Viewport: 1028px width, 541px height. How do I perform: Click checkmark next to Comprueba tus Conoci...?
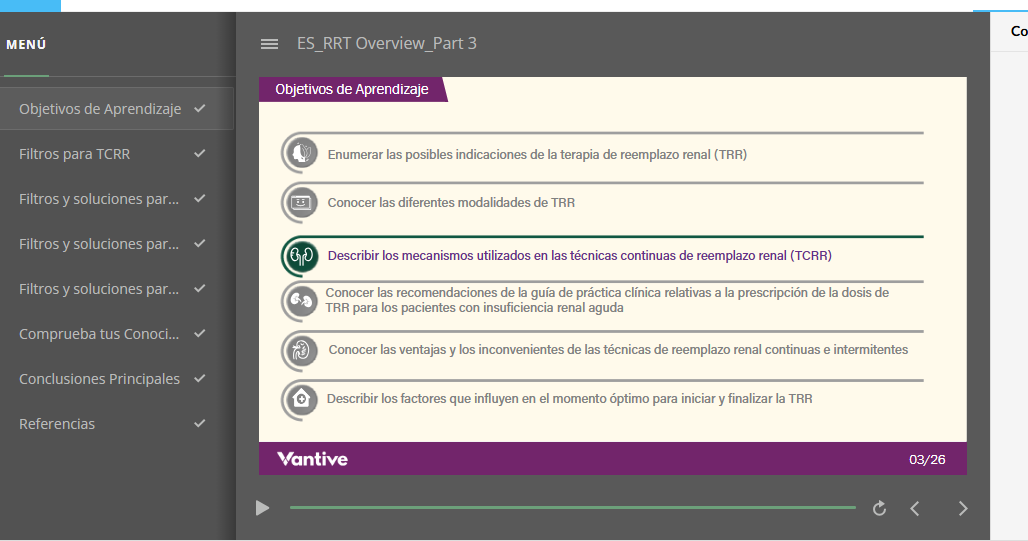[x=200, y=333]
